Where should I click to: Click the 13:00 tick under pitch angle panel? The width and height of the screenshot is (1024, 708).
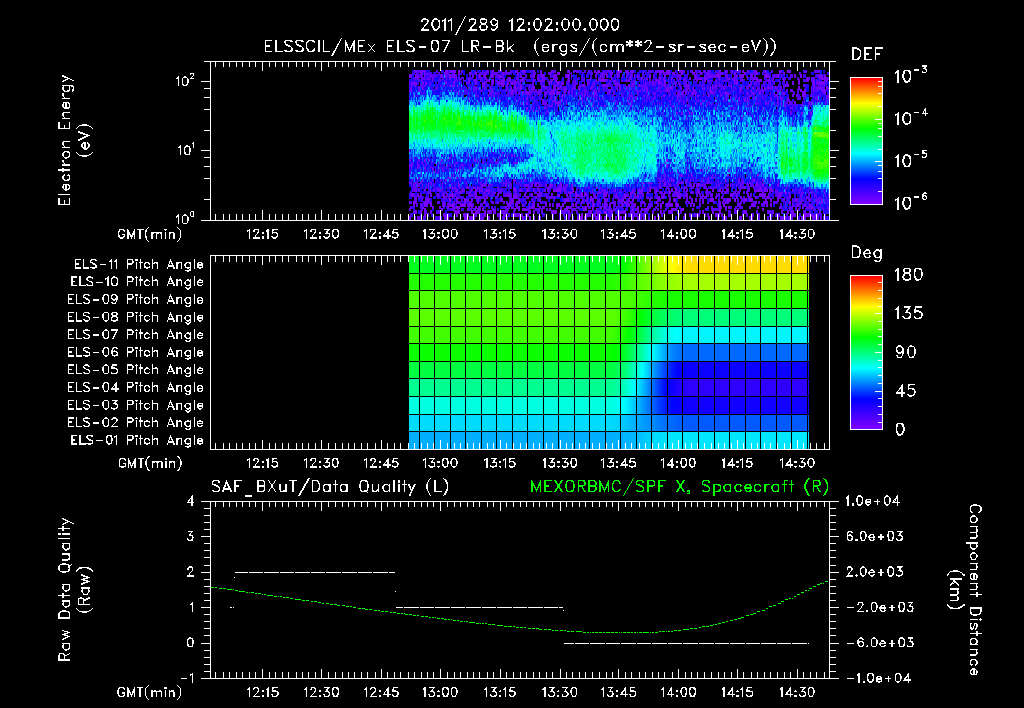[440, 464]
